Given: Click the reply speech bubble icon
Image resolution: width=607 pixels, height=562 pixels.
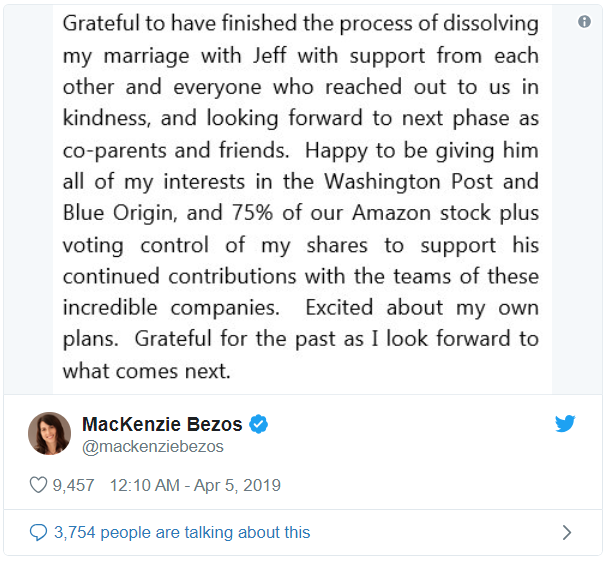Looking at the screenshot, I should [38, 533].
